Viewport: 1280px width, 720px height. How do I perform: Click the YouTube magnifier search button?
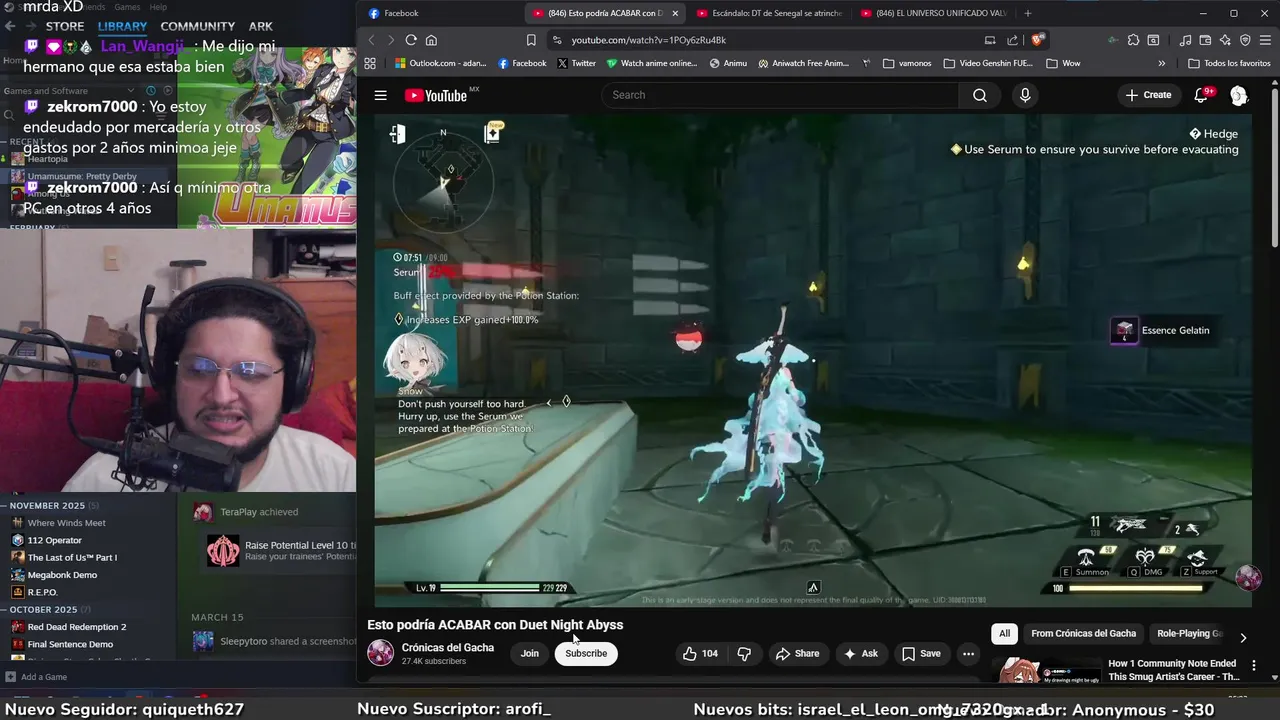pyautogui.click(x=980, y=95)
